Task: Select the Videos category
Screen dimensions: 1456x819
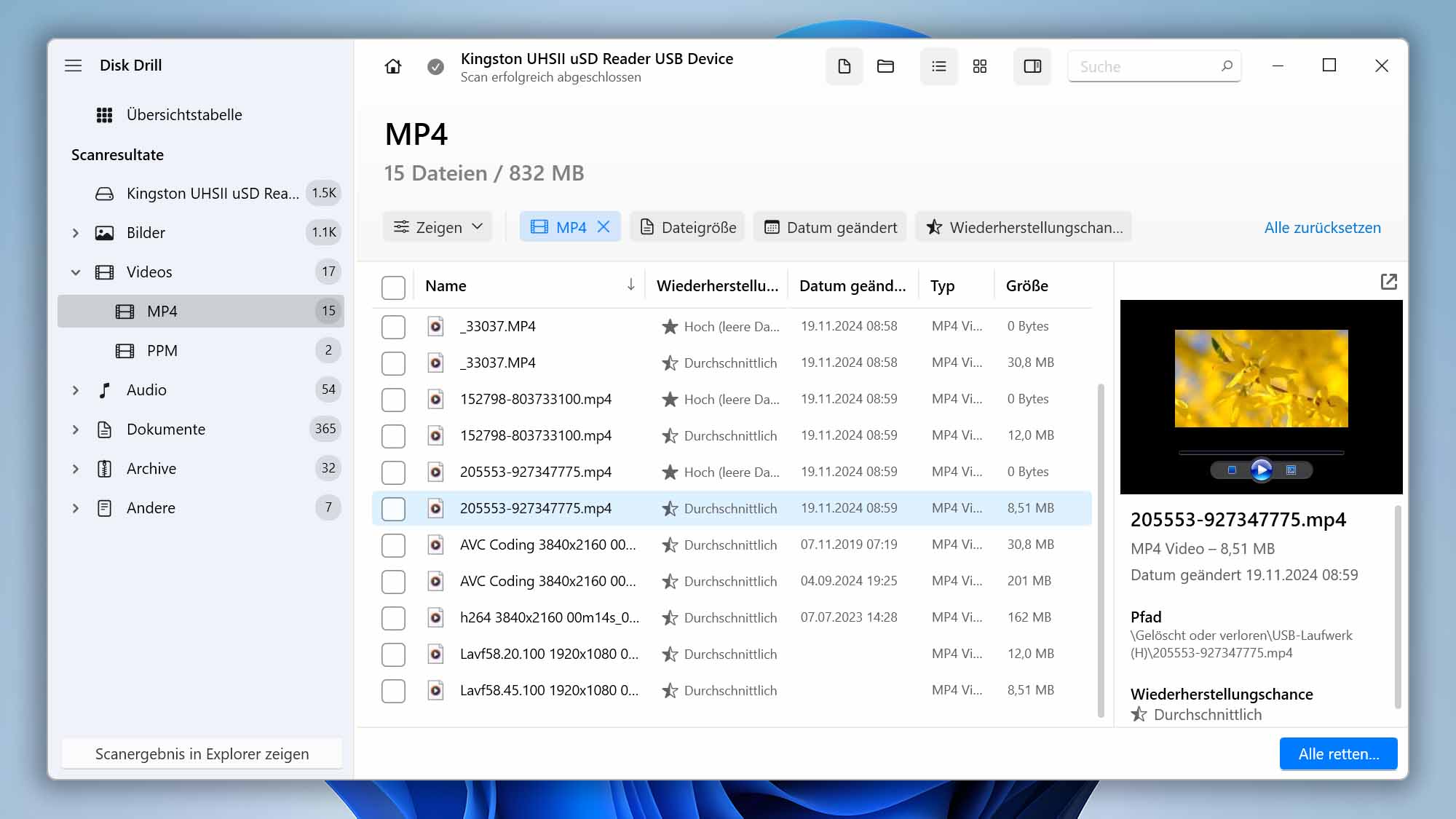Action: point(200,272)
